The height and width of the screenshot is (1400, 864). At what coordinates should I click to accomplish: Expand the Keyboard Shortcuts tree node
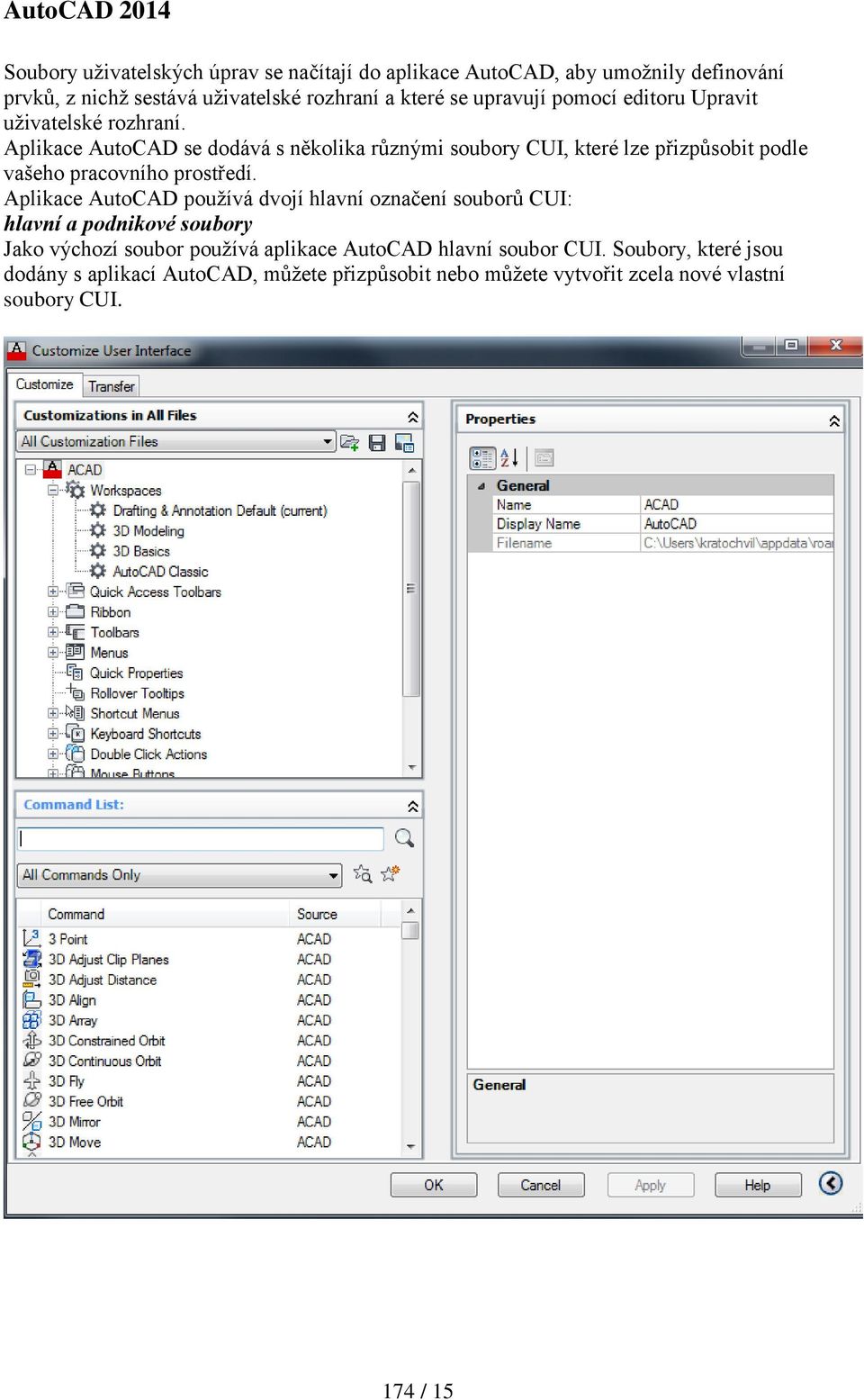click(x=53, y=734)
